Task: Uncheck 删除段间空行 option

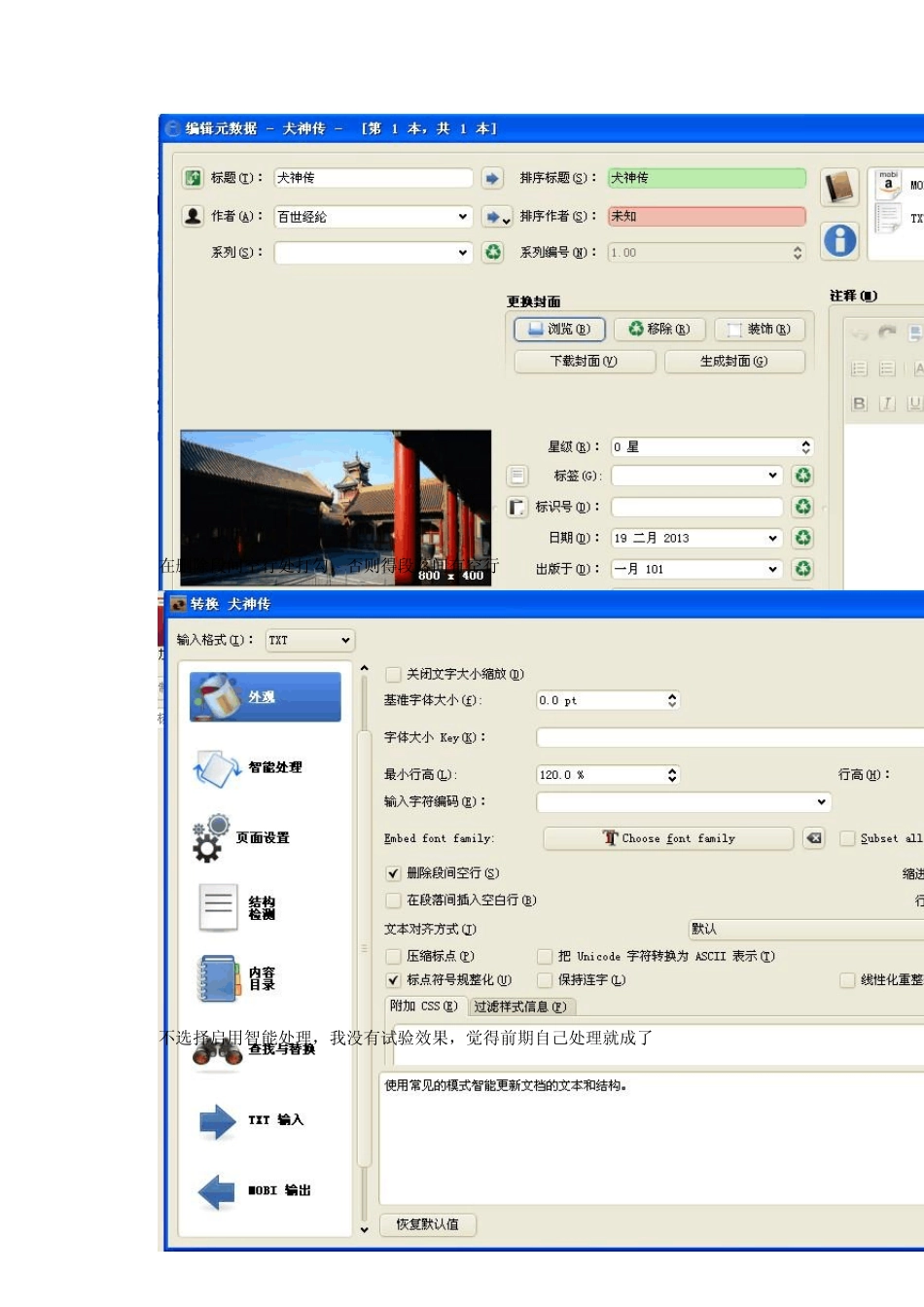Action: pos(393,873)
